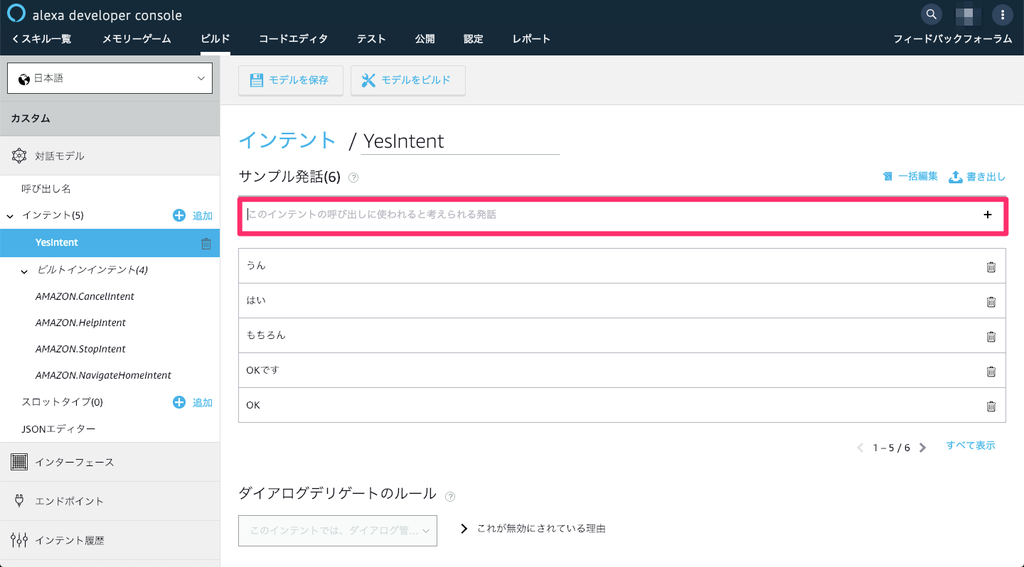
Task: Go to previous utterance page
Action: pos(860,447)
